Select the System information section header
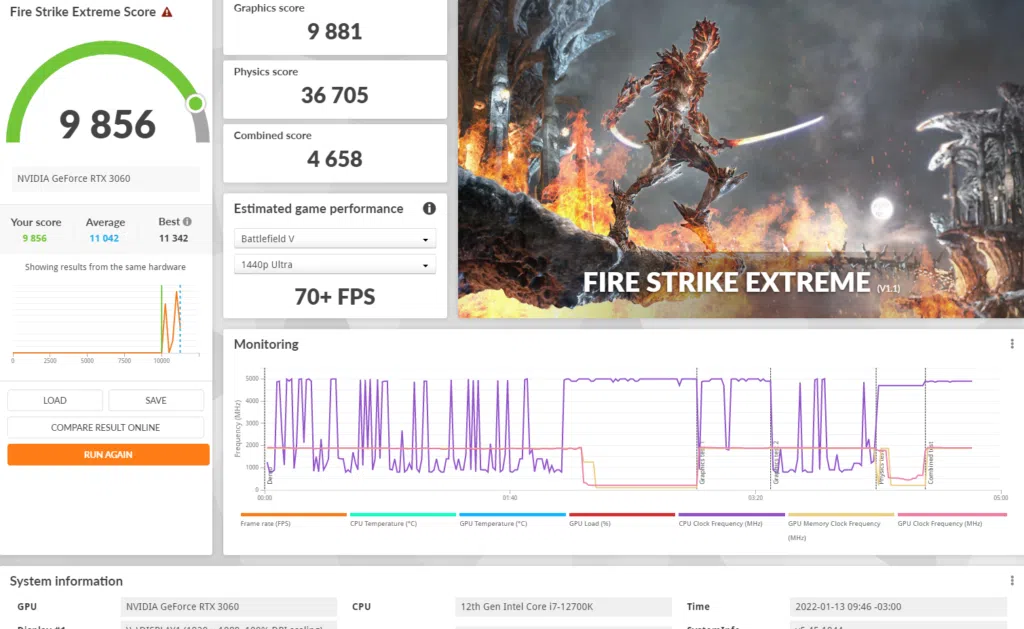 [66, 581]
